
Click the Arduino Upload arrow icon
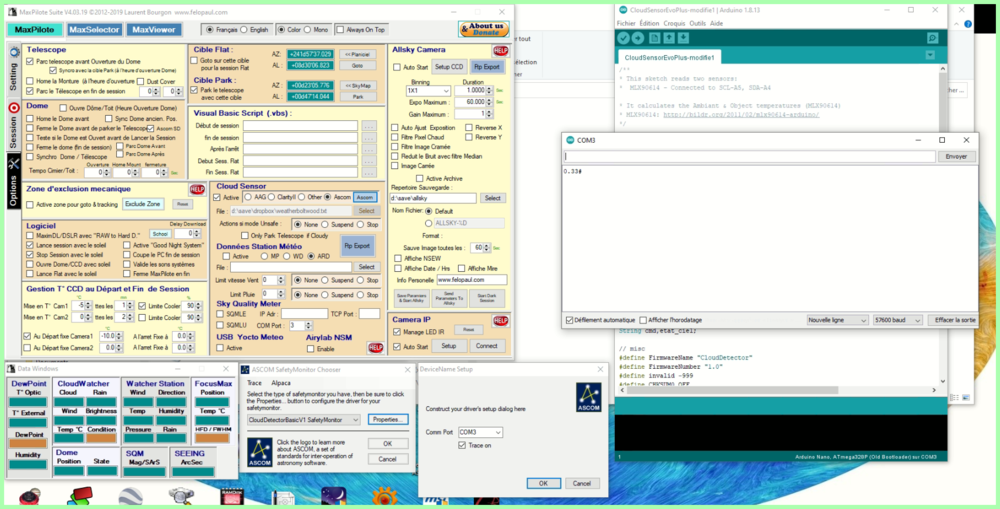pos(637,38)
